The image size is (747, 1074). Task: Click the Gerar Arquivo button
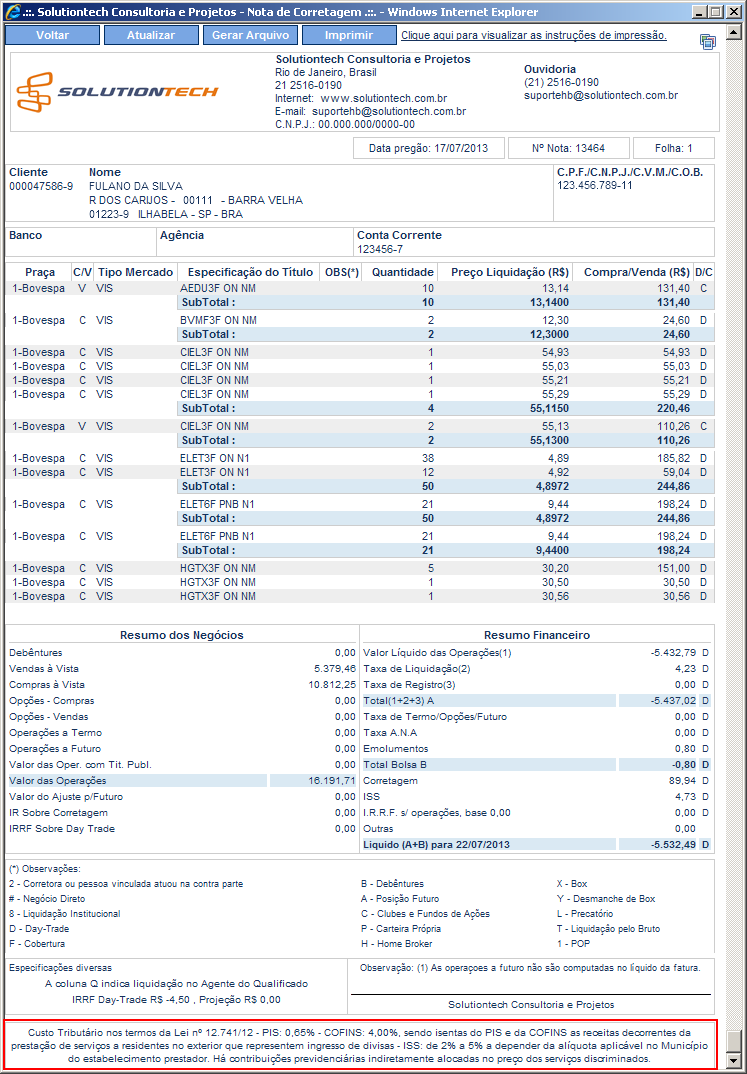(250, 35)
